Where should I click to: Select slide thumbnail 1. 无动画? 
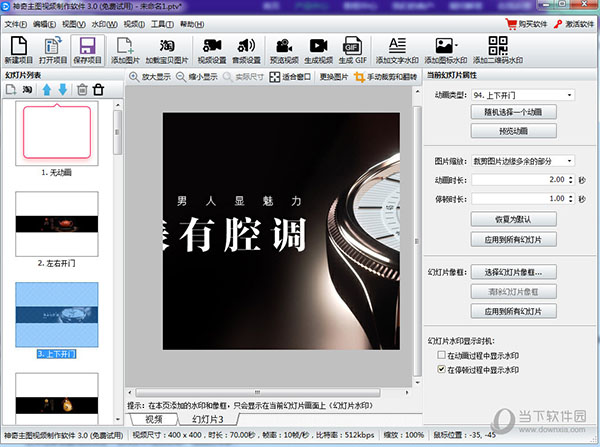57,133
